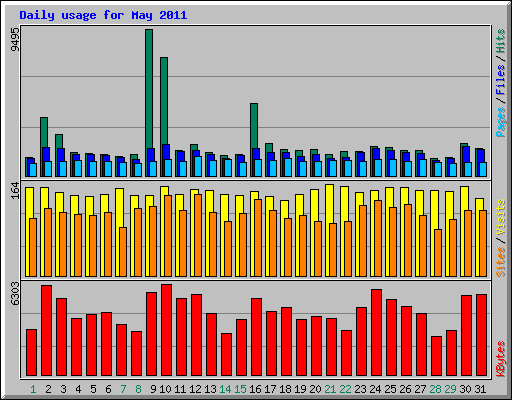Image resolution: width=512 pixels, height=400 pixels.
Task: Click the red KBytes bar for day 28
Action: (x=436, y=356)
